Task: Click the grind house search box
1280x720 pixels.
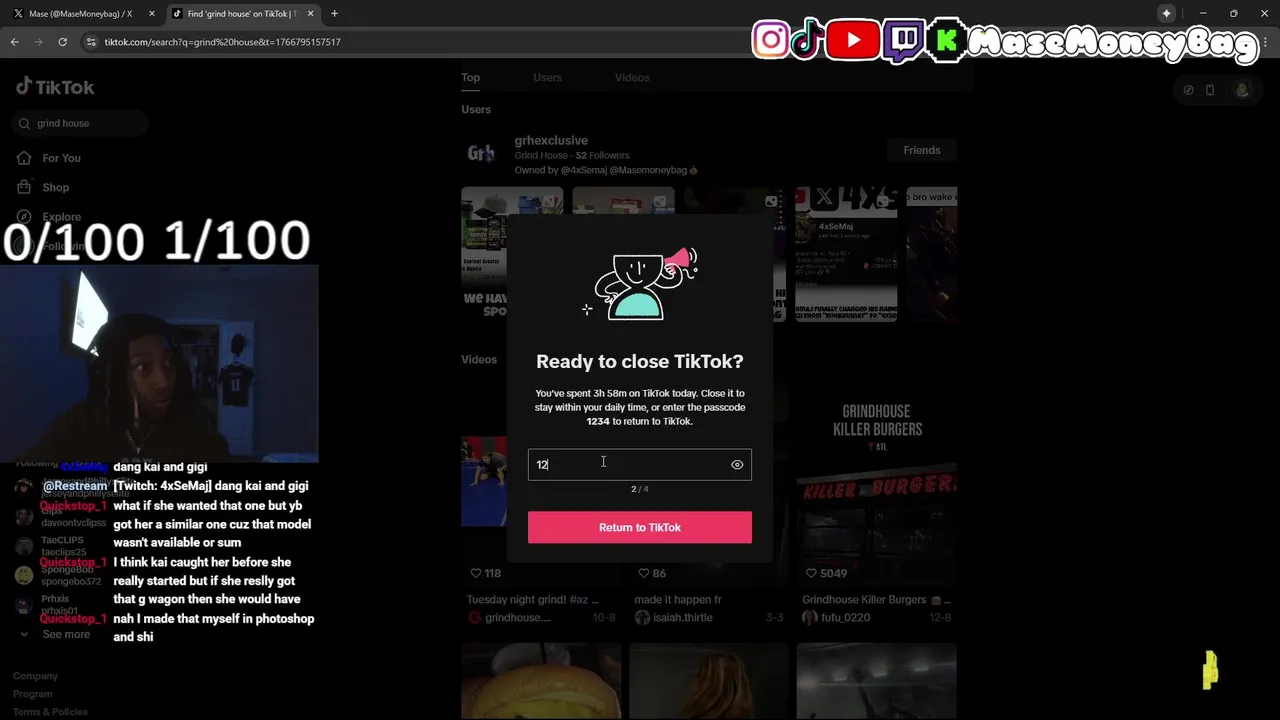Action: click(82, 123)
